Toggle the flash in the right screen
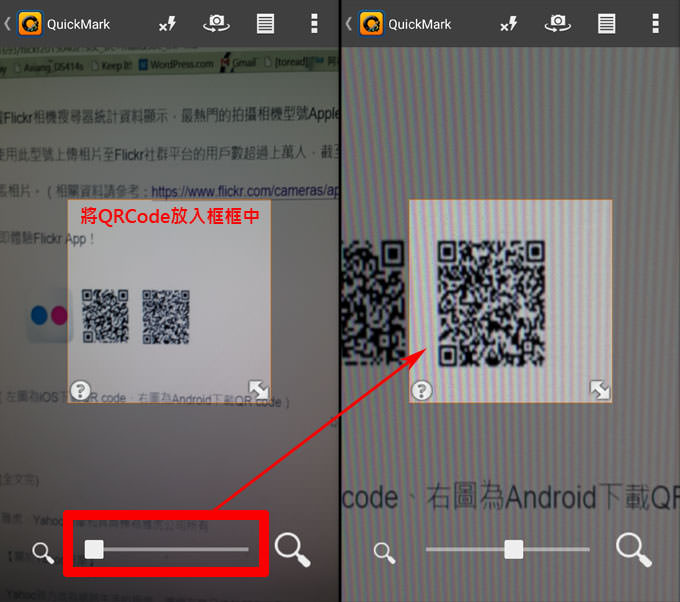Screen dimensions: 680x602 [510, 24]
